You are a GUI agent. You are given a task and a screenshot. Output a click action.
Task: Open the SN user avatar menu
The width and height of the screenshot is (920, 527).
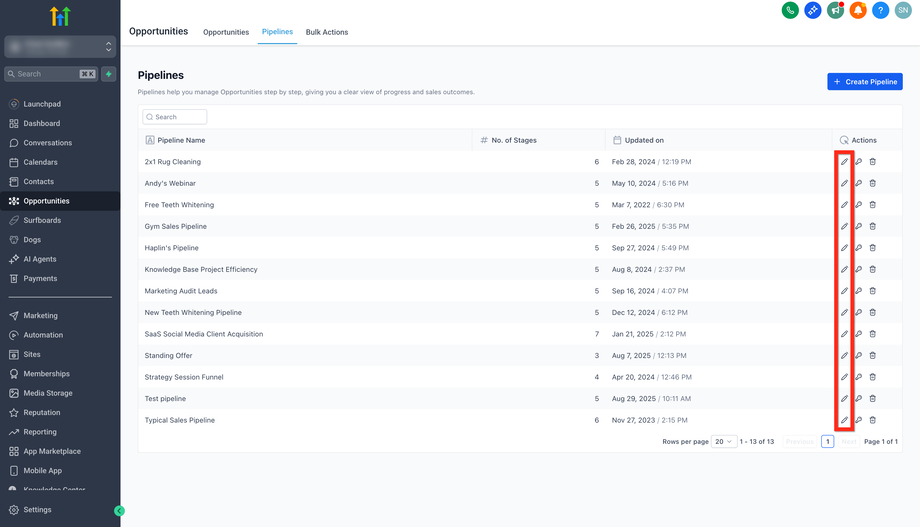(x=903, y=10)
